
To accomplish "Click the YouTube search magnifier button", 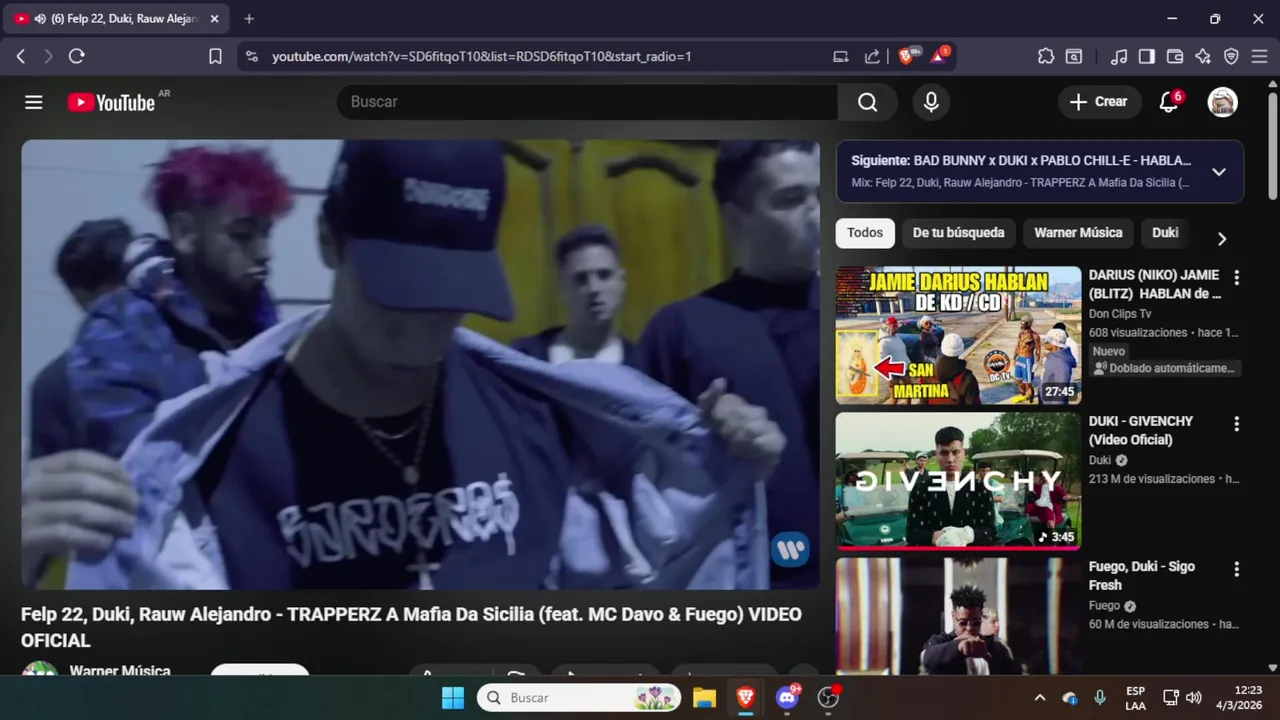I will [867, 102].
